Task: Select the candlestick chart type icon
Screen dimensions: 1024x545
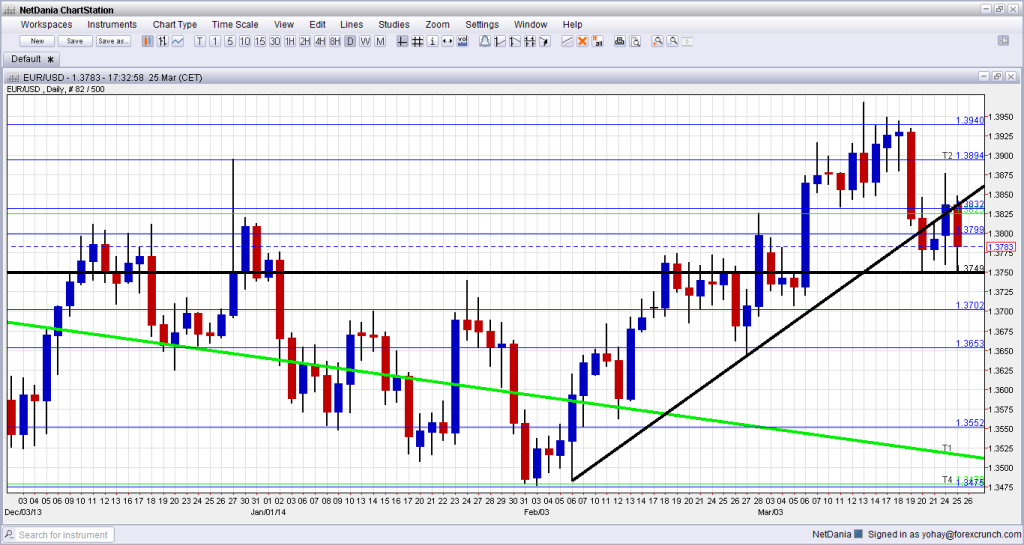Action: click(x=148, y=41)
